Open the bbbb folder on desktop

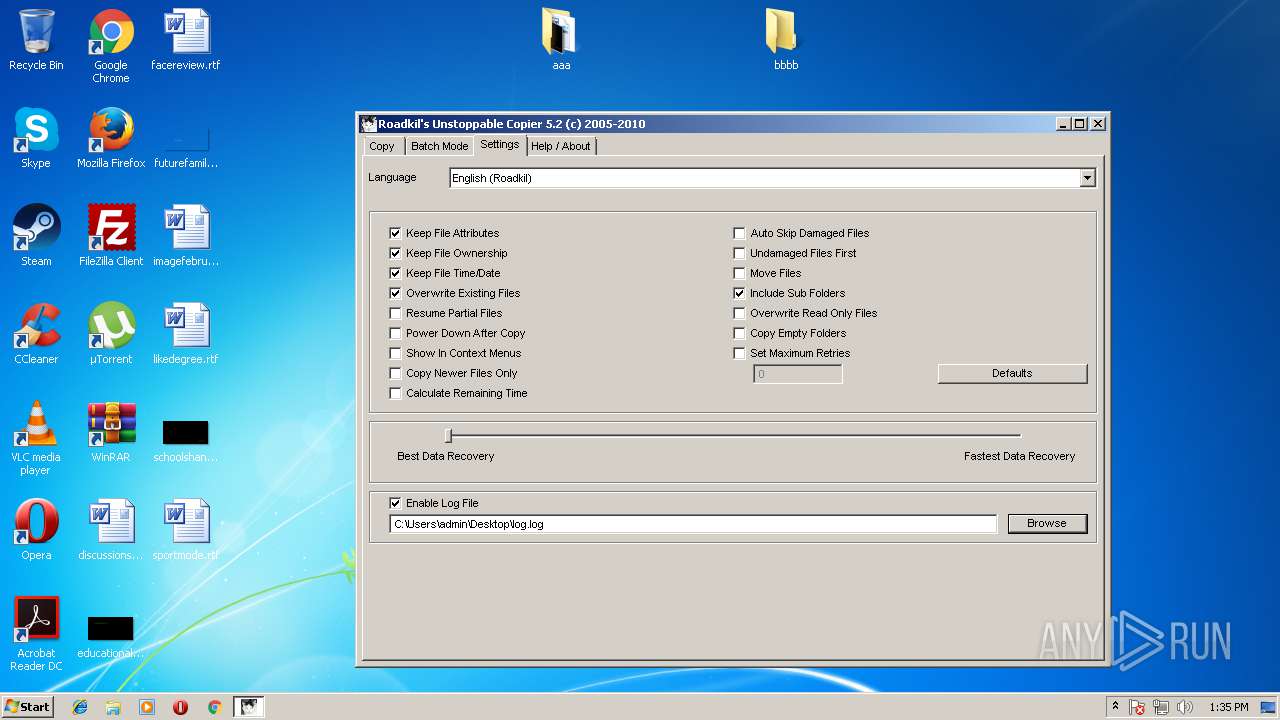pyautogui.click(x=786, y=40)
